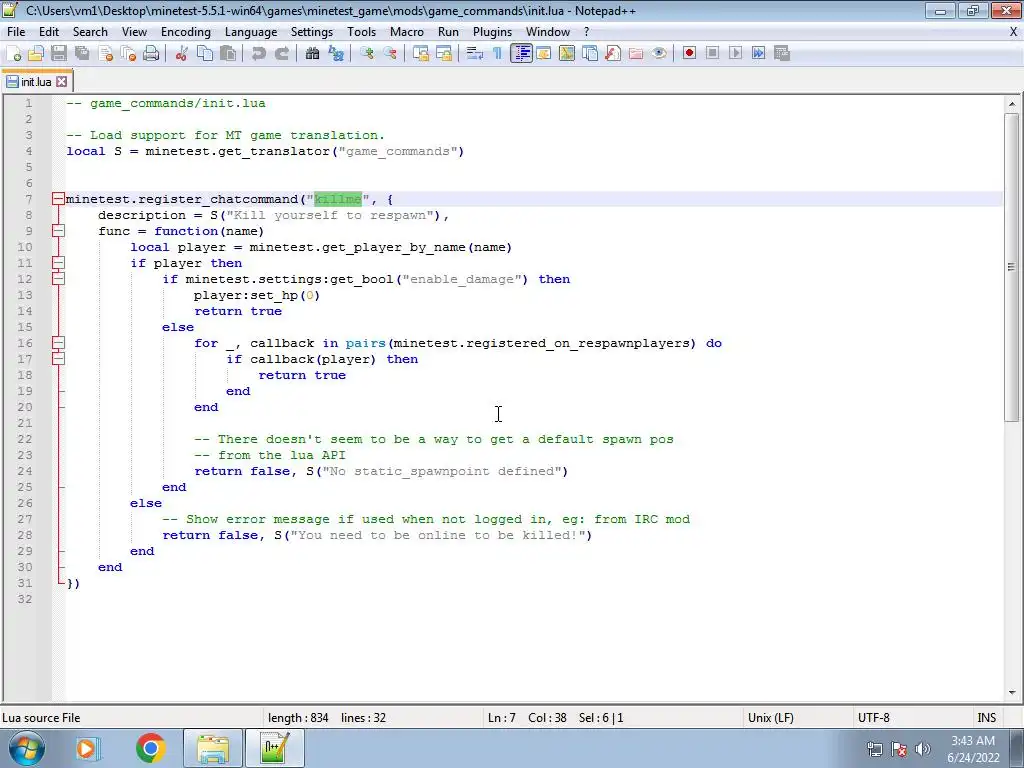Stop macro recording button
This screenshot has width=1024, height=768.
pyautogui.click(x=712, y=54)
